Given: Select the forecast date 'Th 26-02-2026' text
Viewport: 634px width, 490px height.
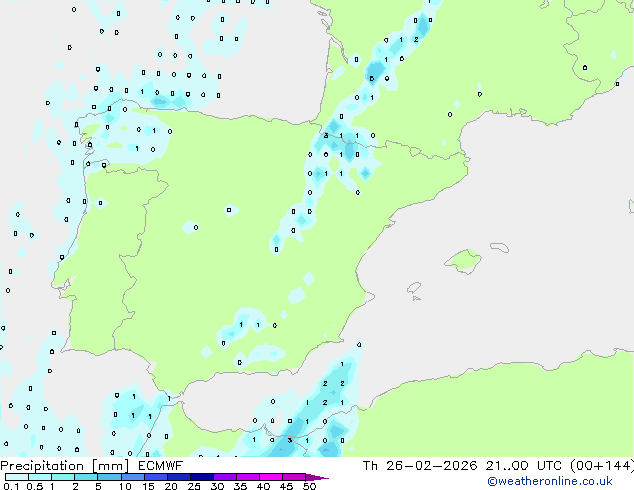Looking at the screenshot, I should point(420,466).
